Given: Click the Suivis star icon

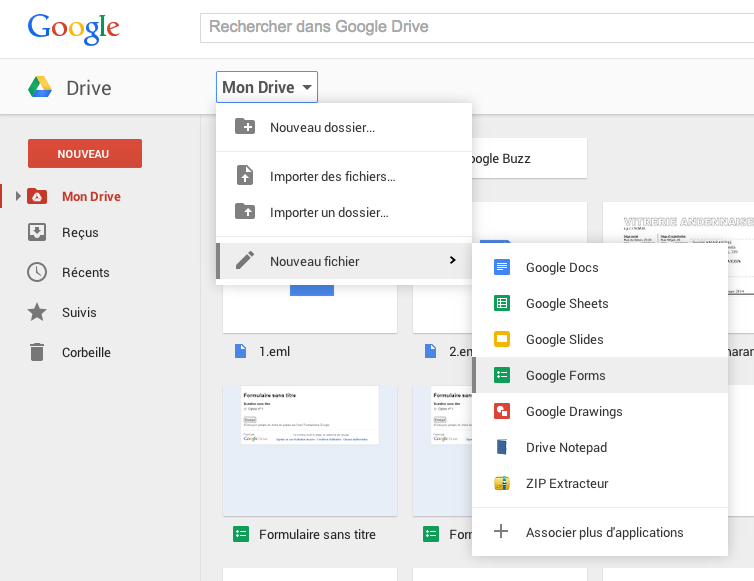Looking at the screenshot, I should coord(37,312).
